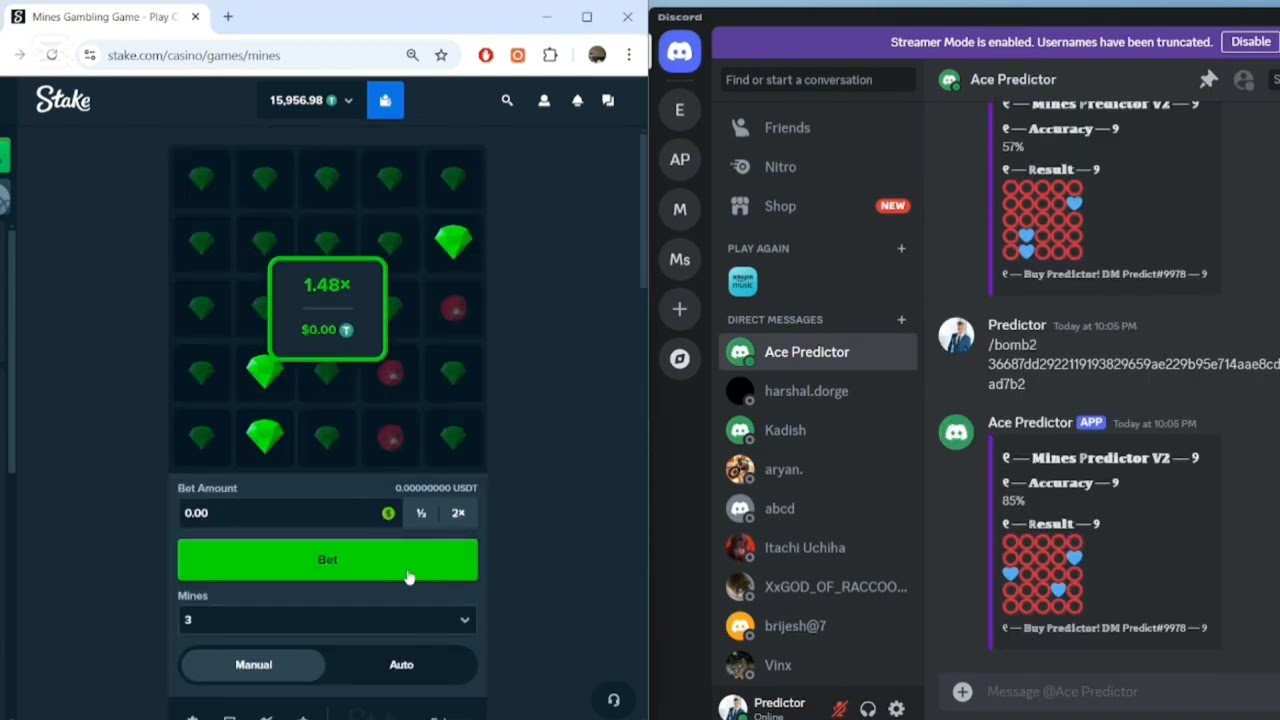The width and height of the screenshot is (1280, 720).
Task: Open brijesh@7 direct message
Action: pyautogui.click(x=817, y=626)
